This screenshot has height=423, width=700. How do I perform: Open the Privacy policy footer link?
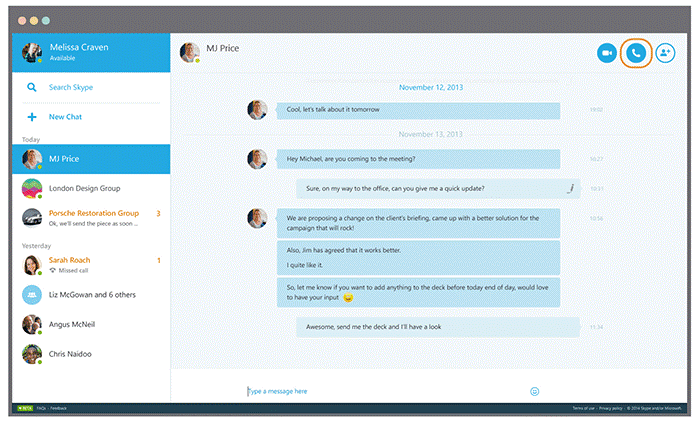(610, 408)
